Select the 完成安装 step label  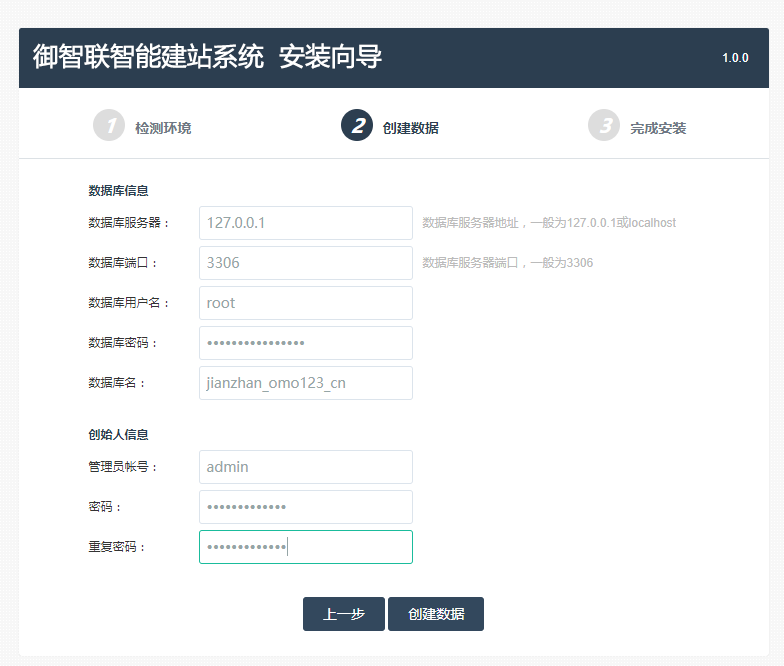pyautogui.click(x=658, y=128)
